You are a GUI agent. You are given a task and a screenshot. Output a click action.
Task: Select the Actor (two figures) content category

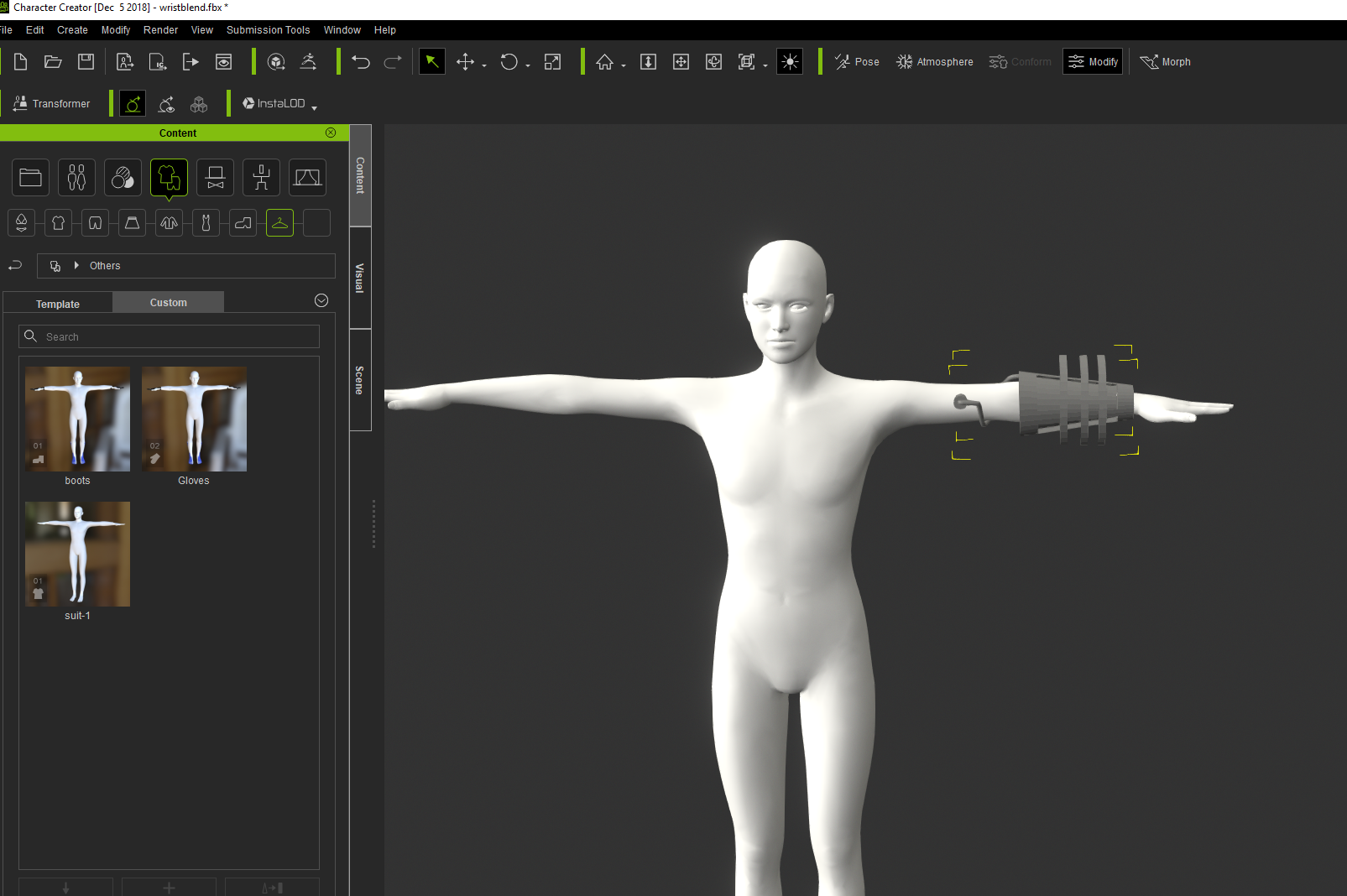[x=77, y=177]
